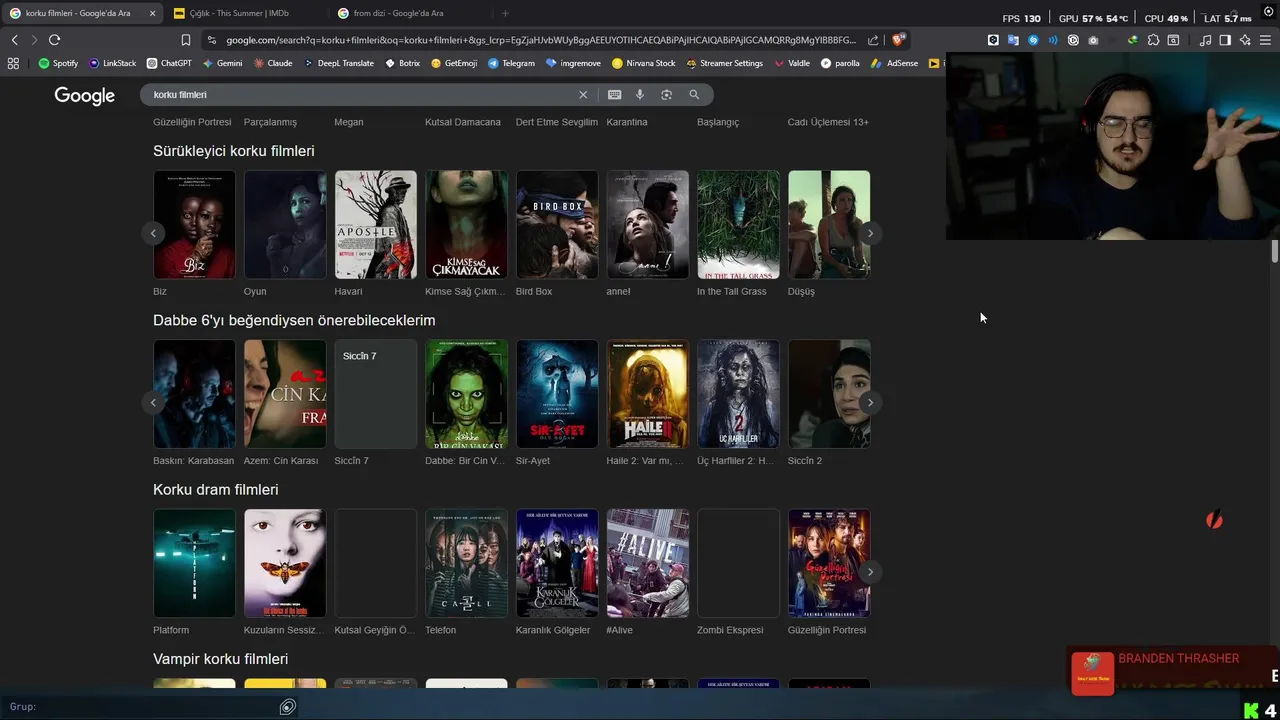Open the Kuzuların Sessizliği moth poster
This screenshot has width=1280, height=720.
(285, 563)
